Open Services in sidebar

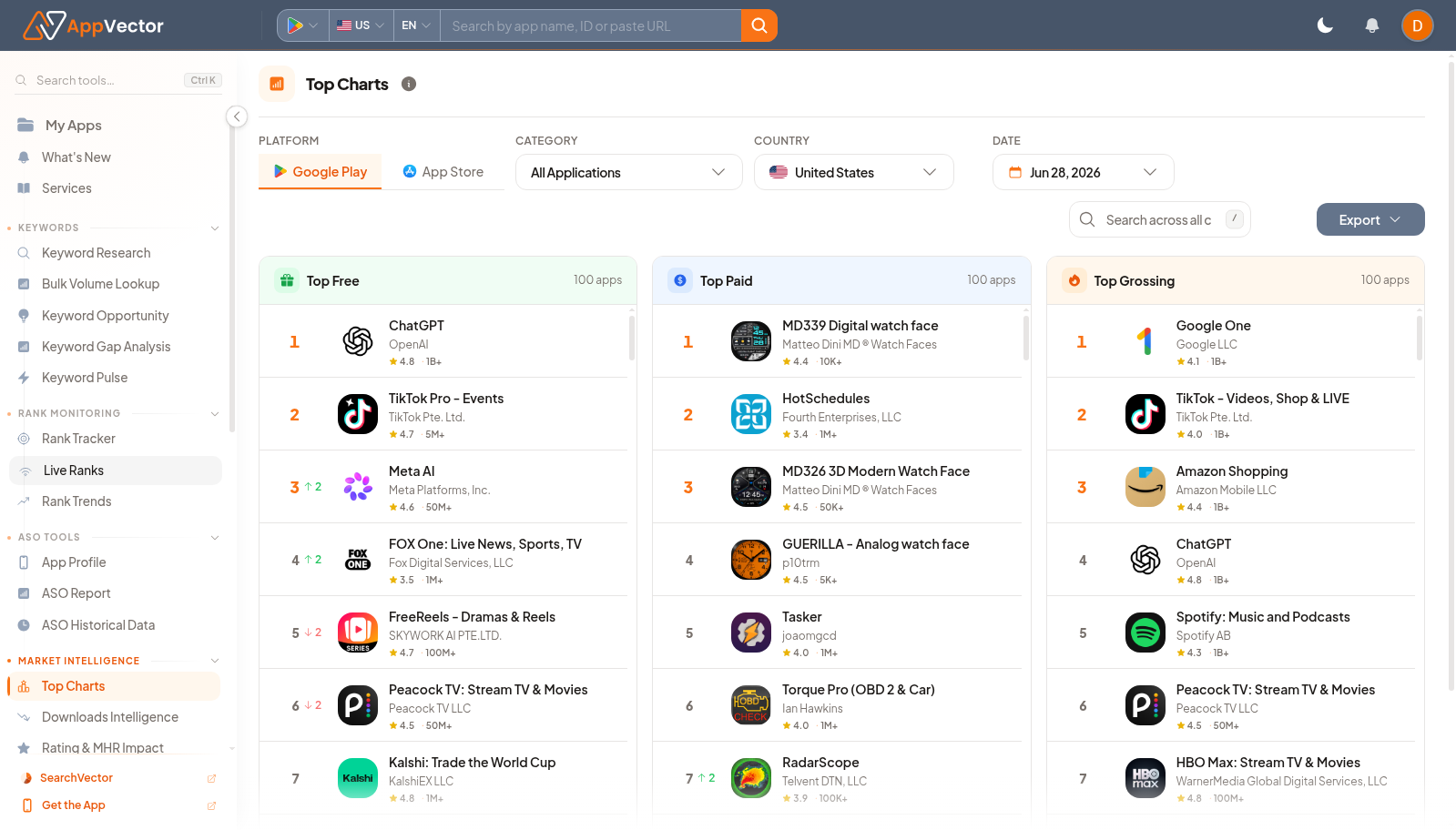click(66, 188)
